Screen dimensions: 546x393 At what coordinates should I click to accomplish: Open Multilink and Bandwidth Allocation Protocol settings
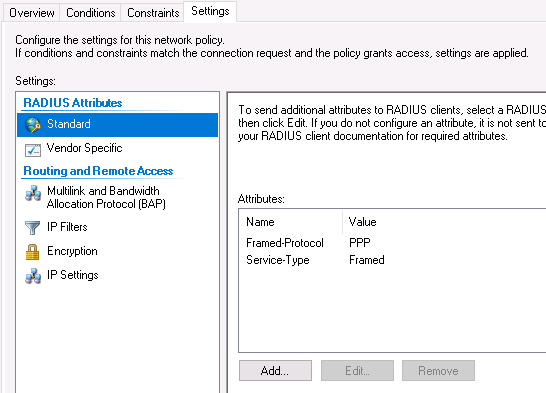pos(118,197)
